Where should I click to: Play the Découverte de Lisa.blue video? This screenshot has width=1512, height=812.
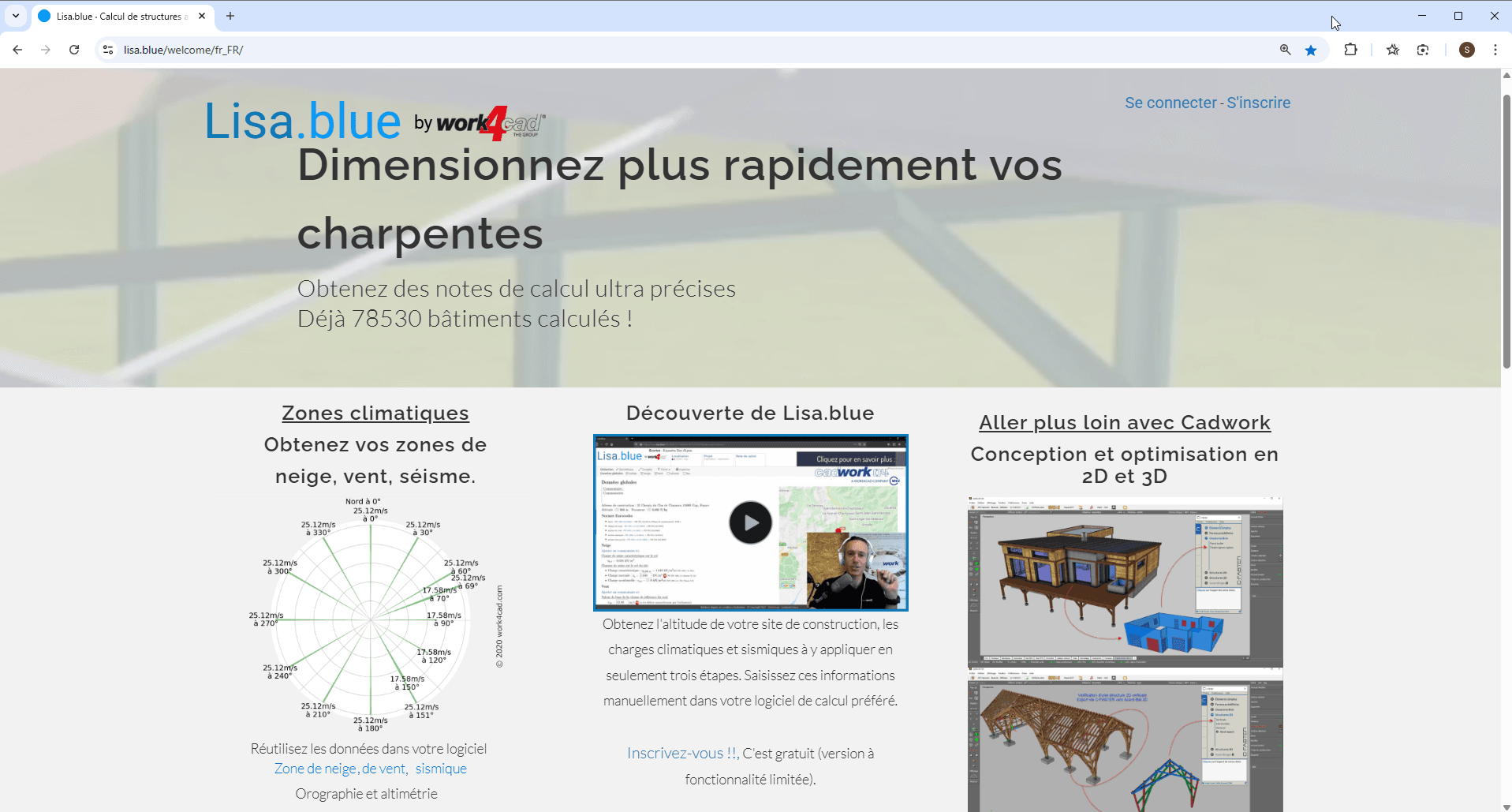click(750, 522)
